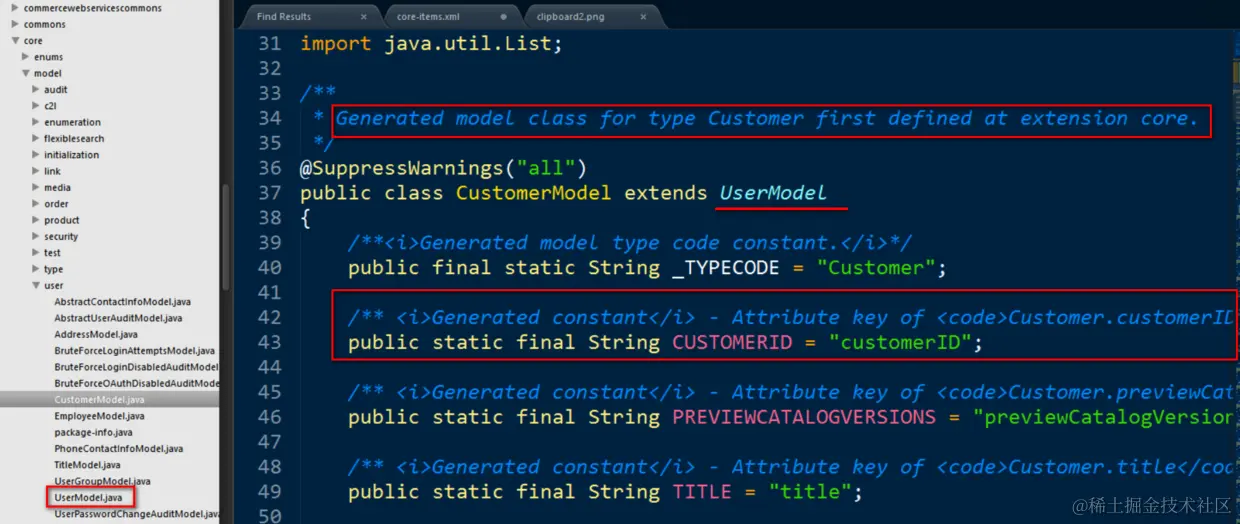Collapse the core folder arrow
The image size is (1240, 524).
coord(14,41)
